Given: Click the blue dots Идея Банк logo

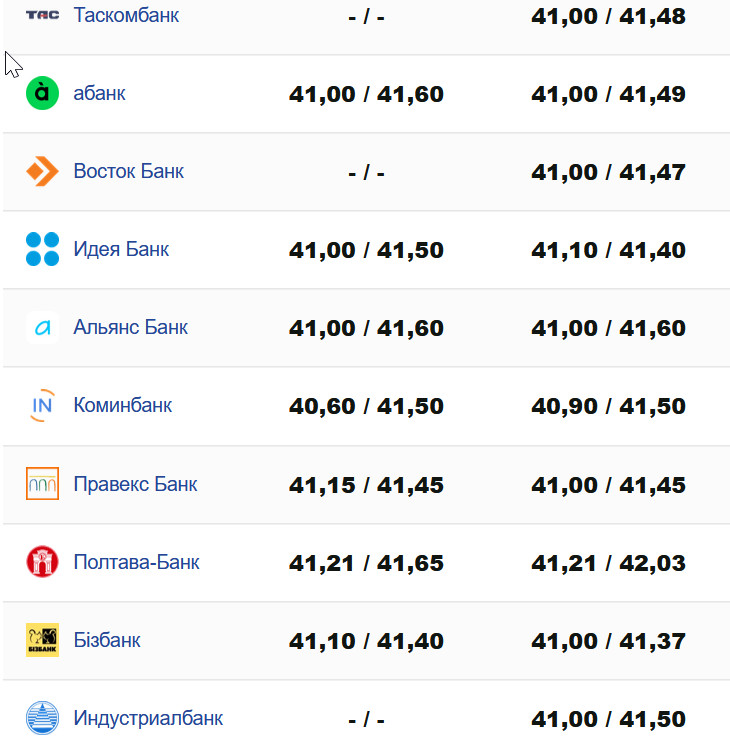Looking at the screenshot, I should (x=42, y=249).
